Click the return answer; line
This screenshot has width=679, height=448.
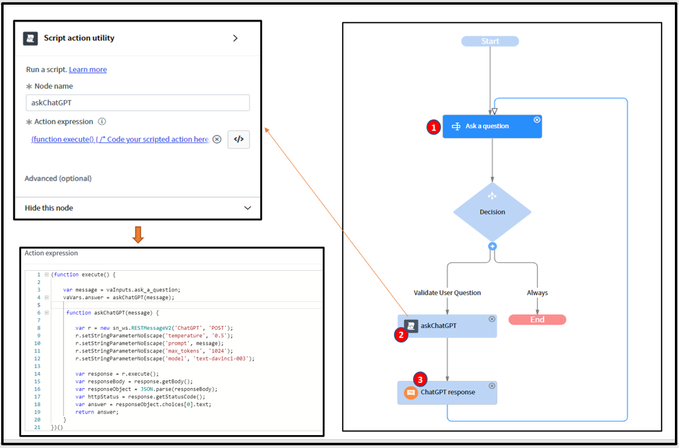(x=97, y=412)
